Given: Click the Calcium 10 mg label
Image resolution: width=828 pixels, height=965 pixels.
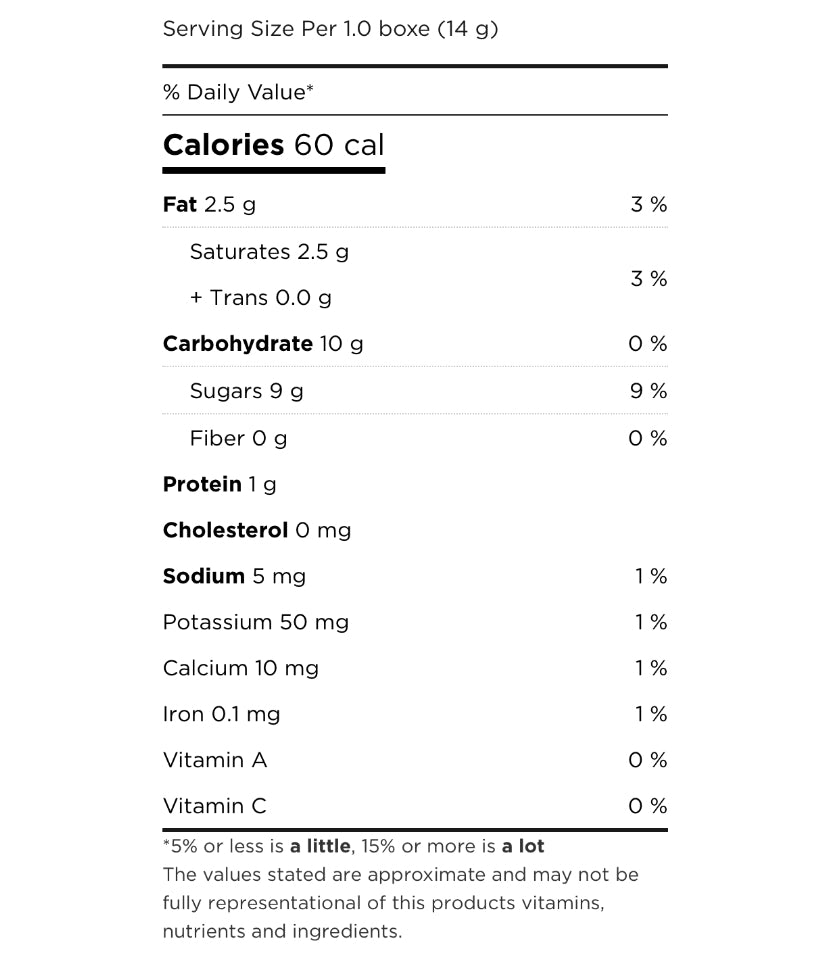Looking at the screenshot, I should click(241, 668).
